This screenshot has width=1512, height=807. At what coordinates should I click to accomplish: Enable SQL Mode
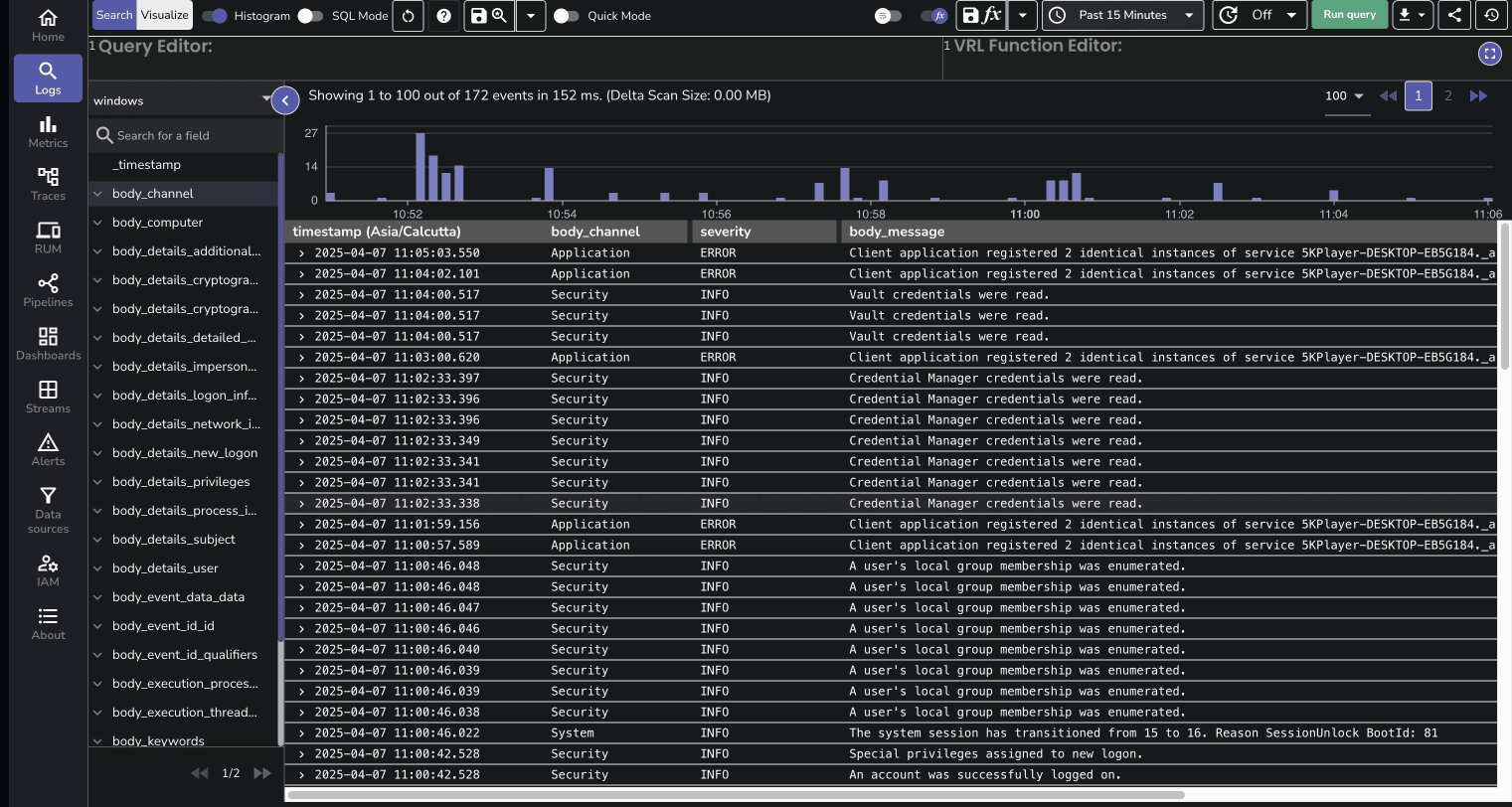point(309,15)
